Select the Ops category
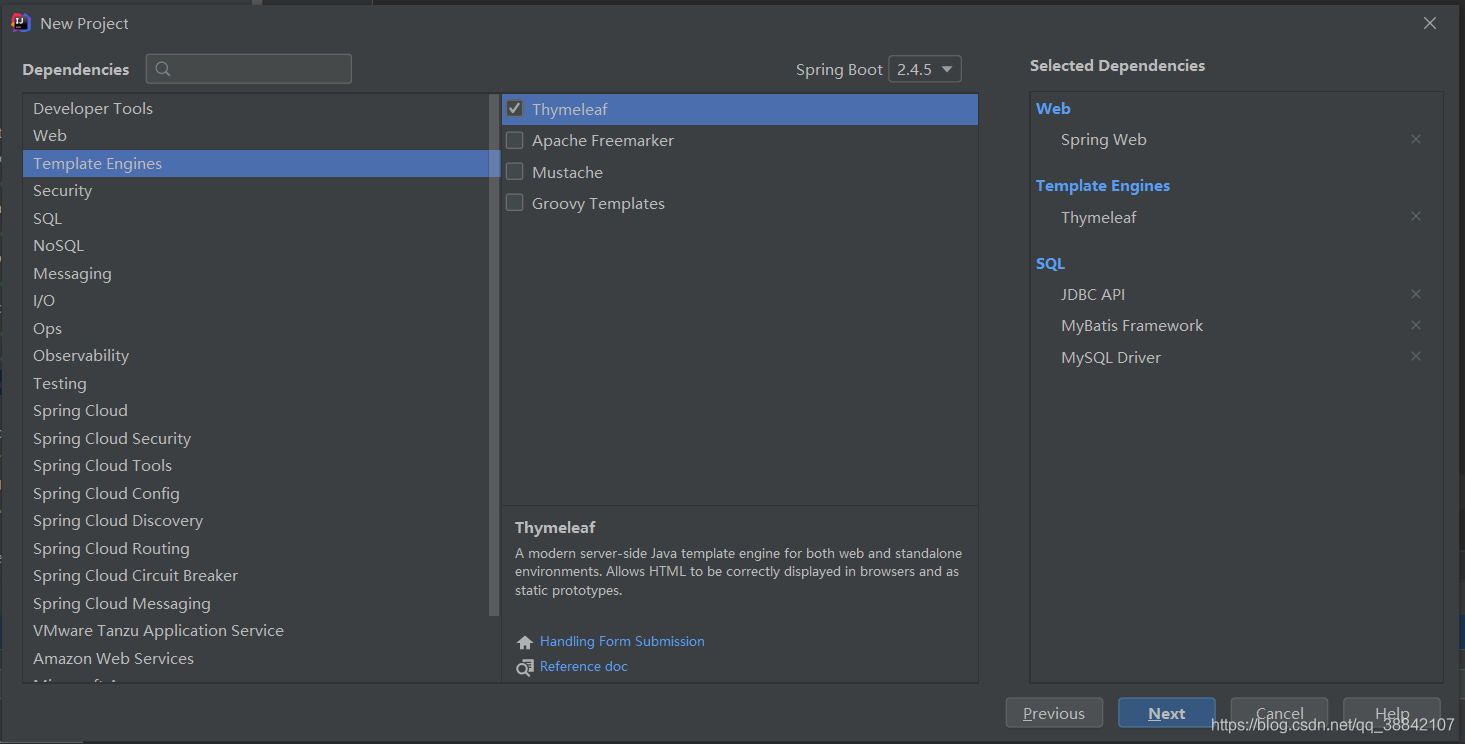This screenshot has width=1465, height=744. (255, 328)
